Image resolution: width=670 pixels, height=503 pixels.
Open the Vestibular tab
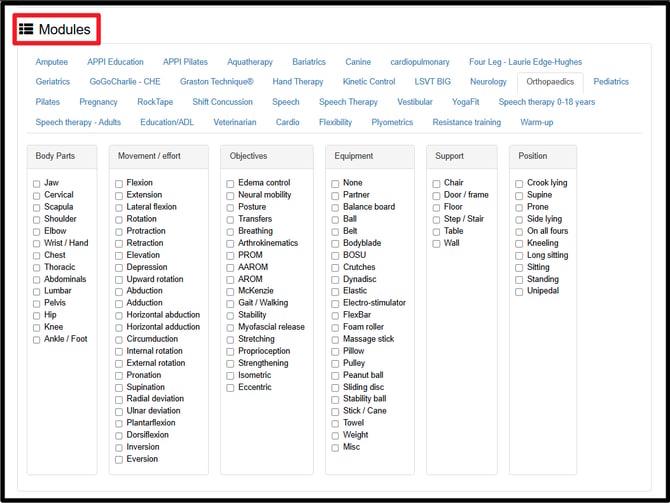[415, 102]
